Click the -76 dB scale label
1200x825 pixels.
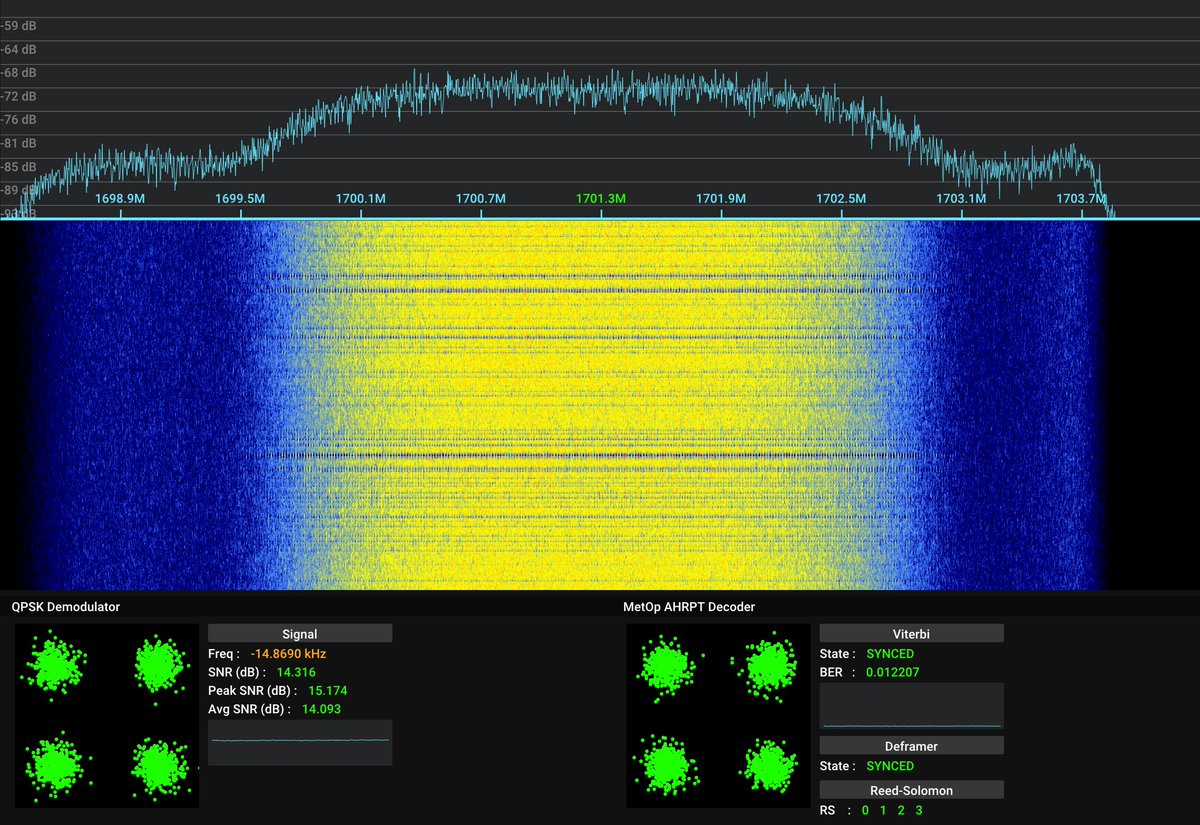(x=19, y=119)
